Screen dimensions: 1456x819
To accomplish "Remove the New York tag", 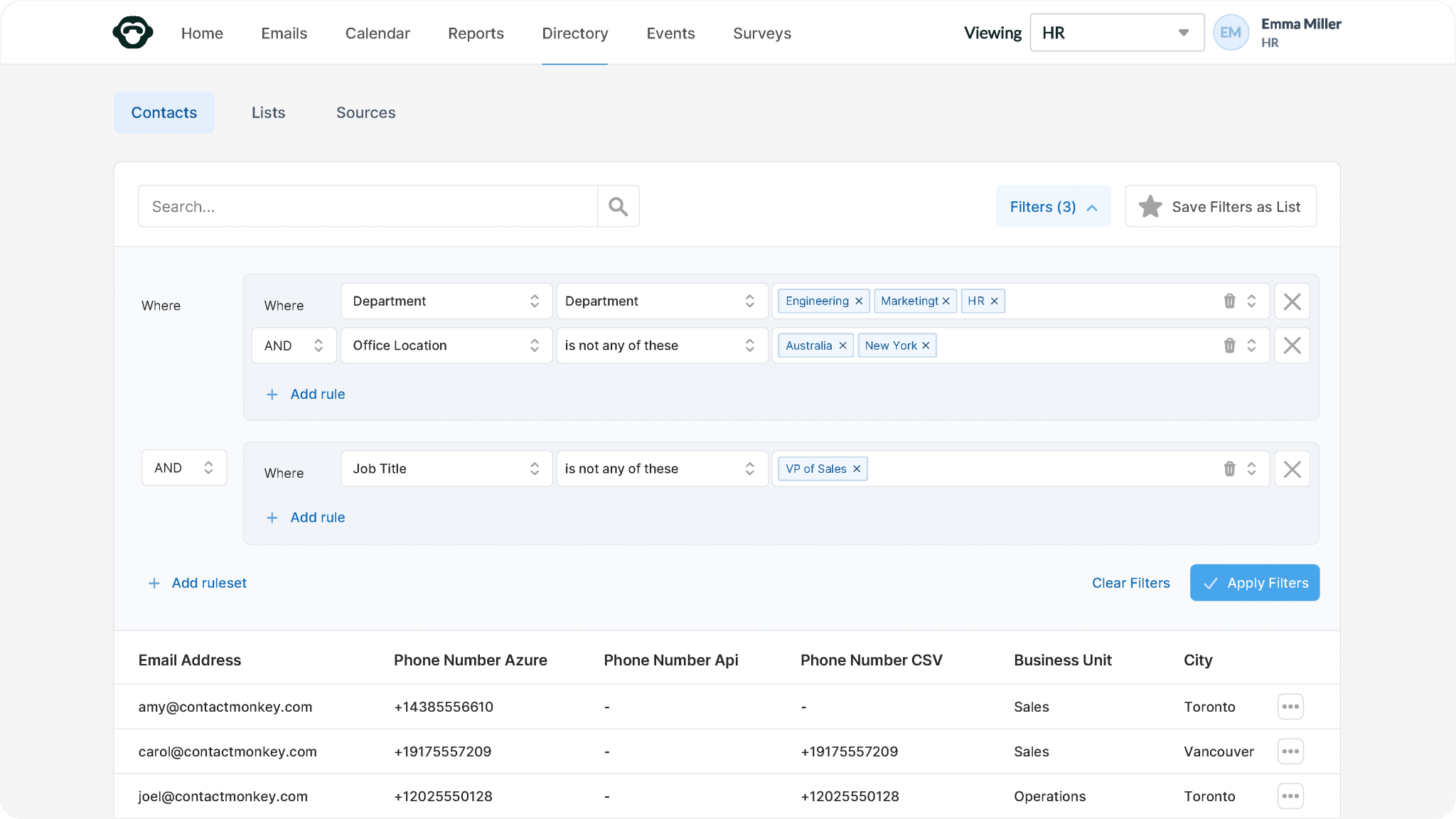I will point(926,346).
